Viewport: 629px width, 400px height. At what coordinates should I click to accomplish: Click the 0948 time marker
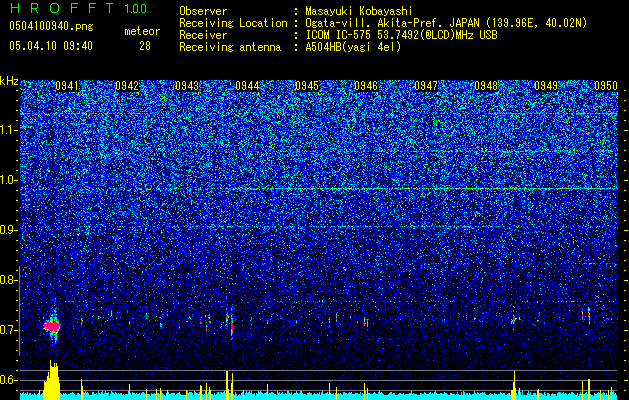[x=486, y=86]
